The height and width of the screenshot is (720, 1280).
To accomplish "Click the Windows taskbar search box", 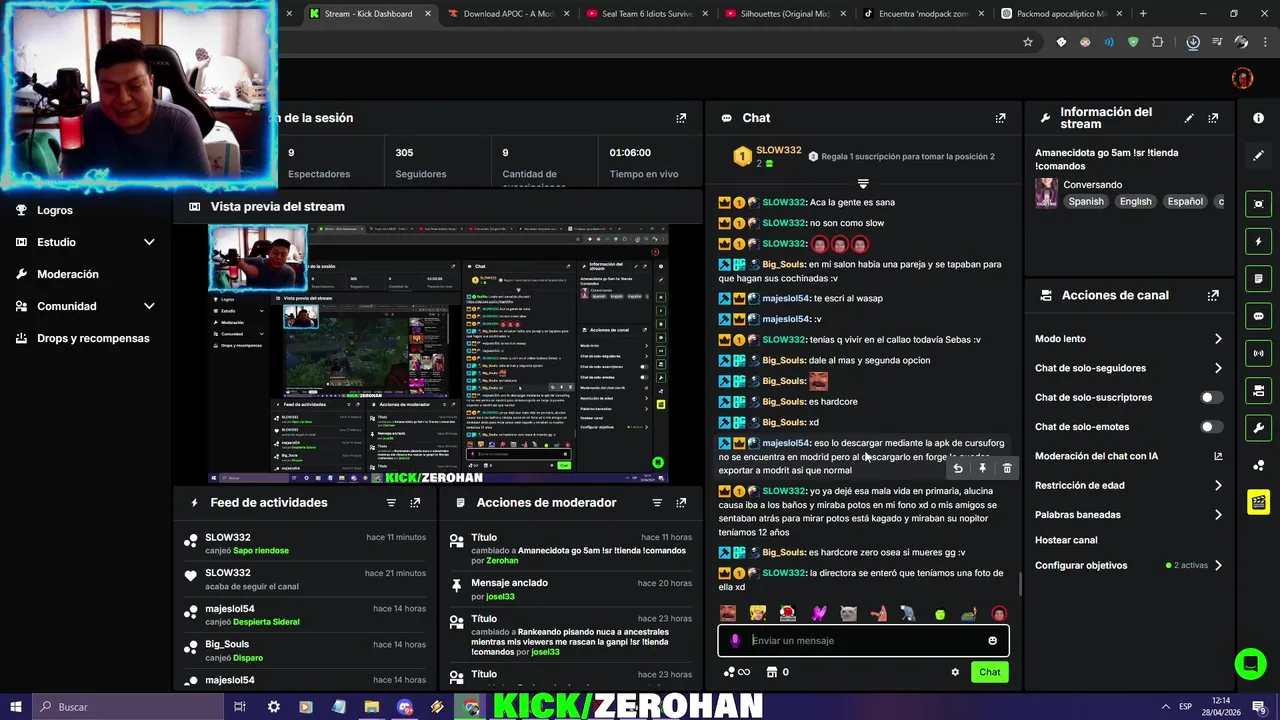I will point(130,707).
